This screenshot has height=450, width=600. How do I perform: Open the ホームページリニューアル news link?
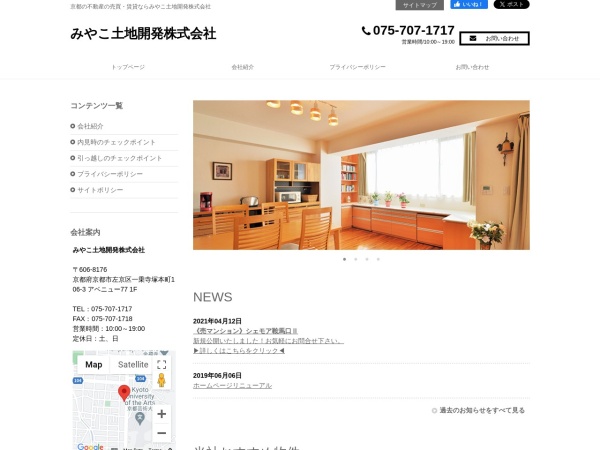(232, 385)
